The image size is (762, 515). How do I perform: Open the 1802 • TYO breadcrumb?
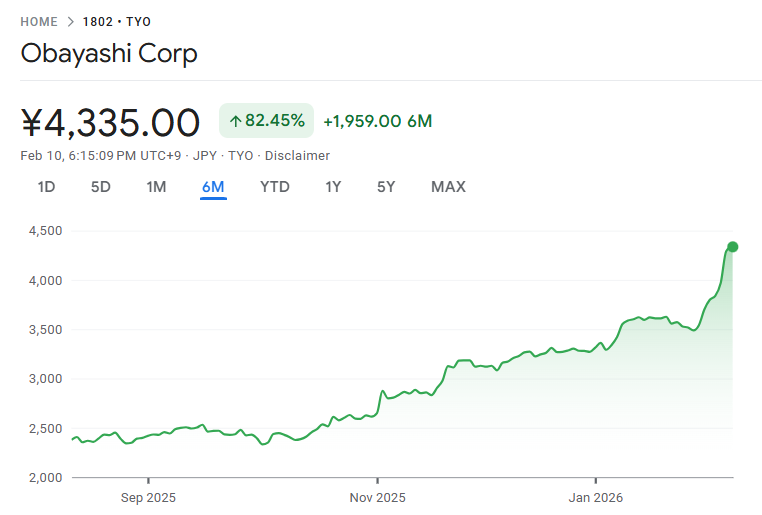117,22
